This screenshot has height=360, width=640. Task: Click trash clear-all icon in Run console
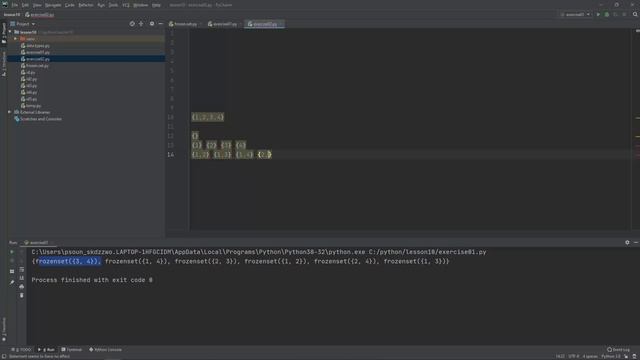tap(22, 295)
